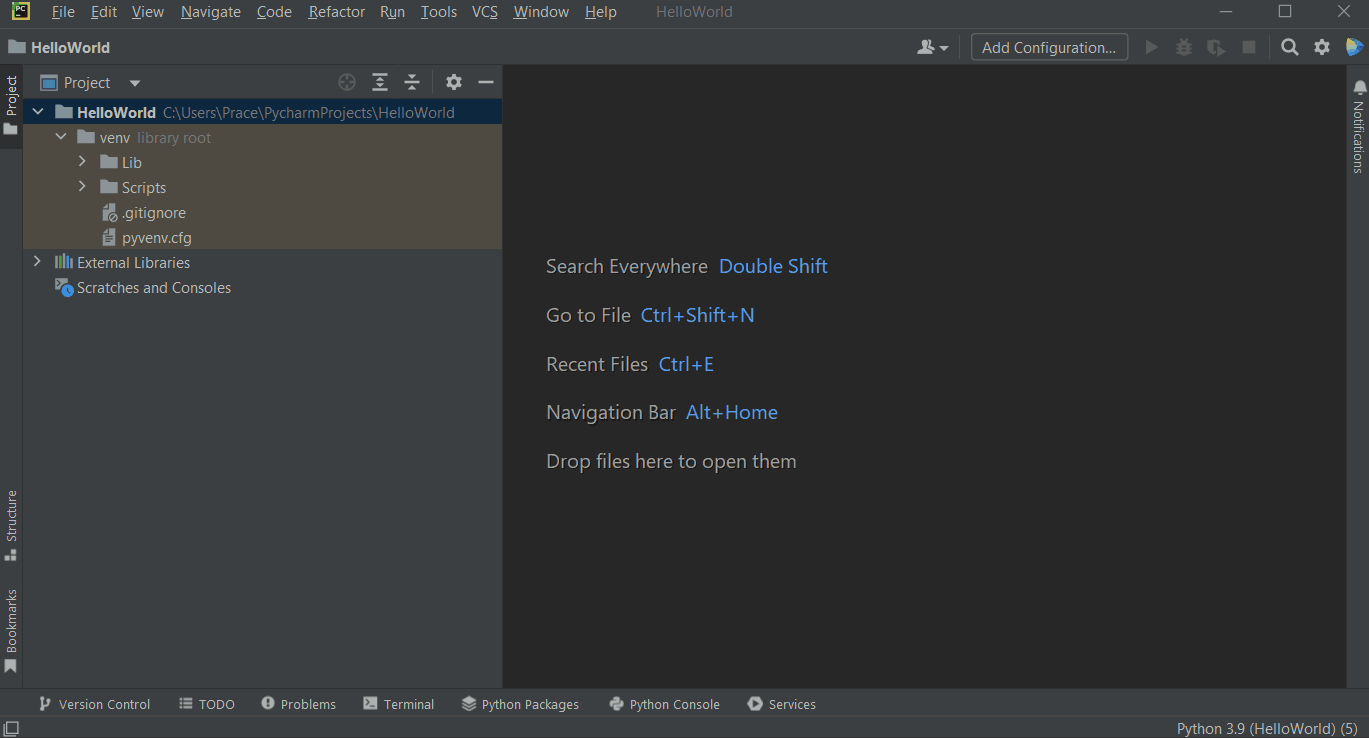Click the Ctrl+Shift+N shortcut text

[697, 315]
